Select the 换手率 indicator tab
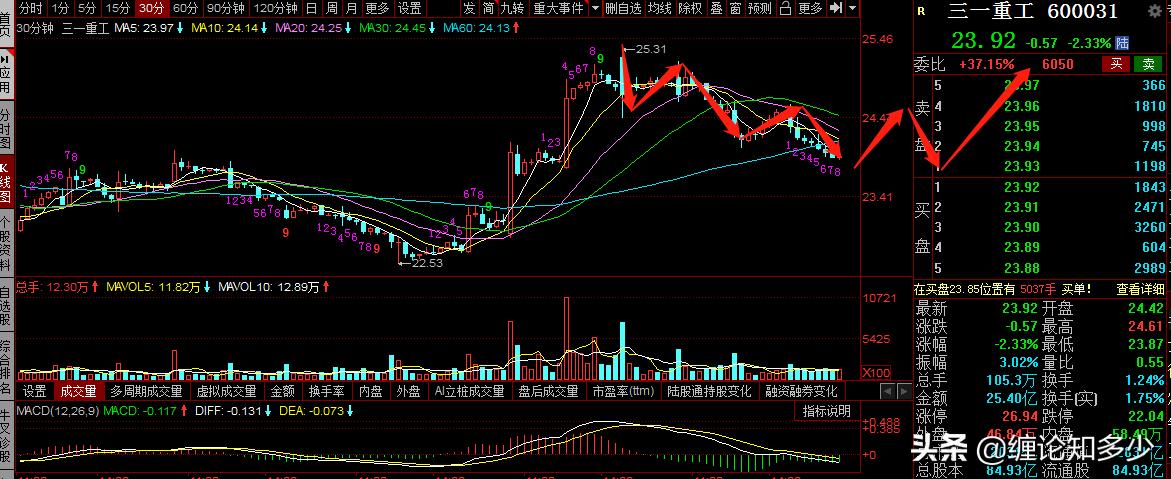This screenshot has height=479, width=1171. 326,391
